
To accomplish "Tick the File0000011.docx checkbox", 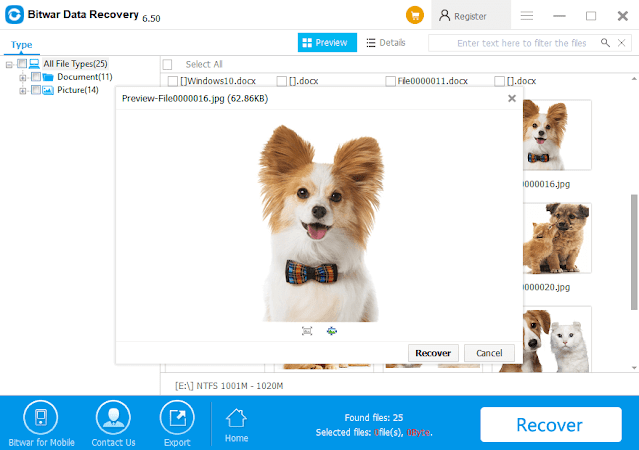I will click(x=390, y=81).
